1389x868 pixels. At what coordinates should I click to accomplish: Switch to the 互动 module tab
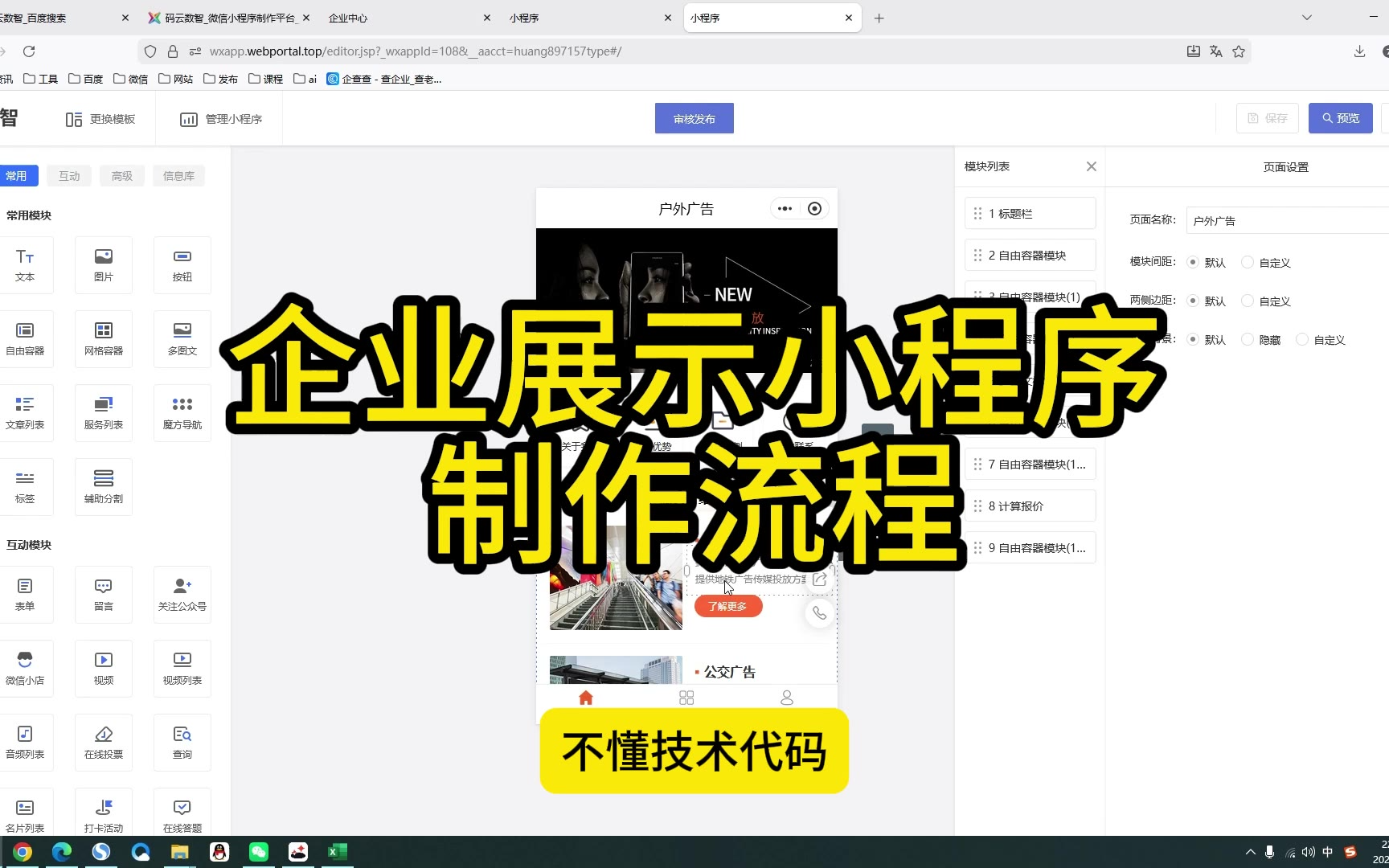(69, 176)
